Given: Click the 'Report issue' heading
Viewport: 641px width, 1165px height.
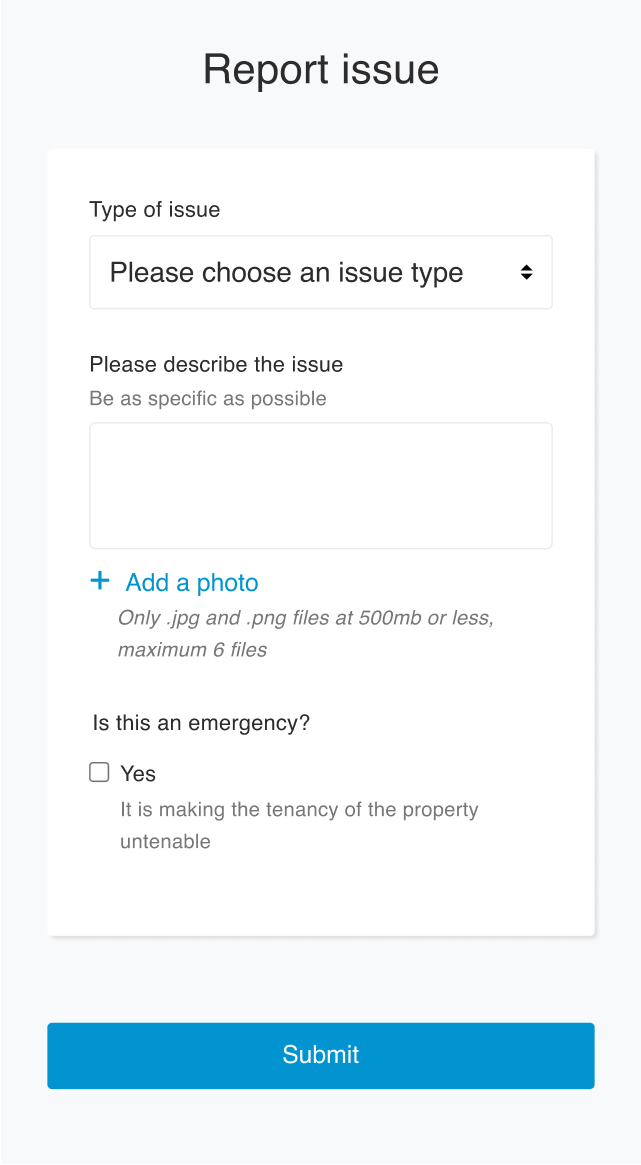Looking at the screenshot, I should (x=320, y=69).
